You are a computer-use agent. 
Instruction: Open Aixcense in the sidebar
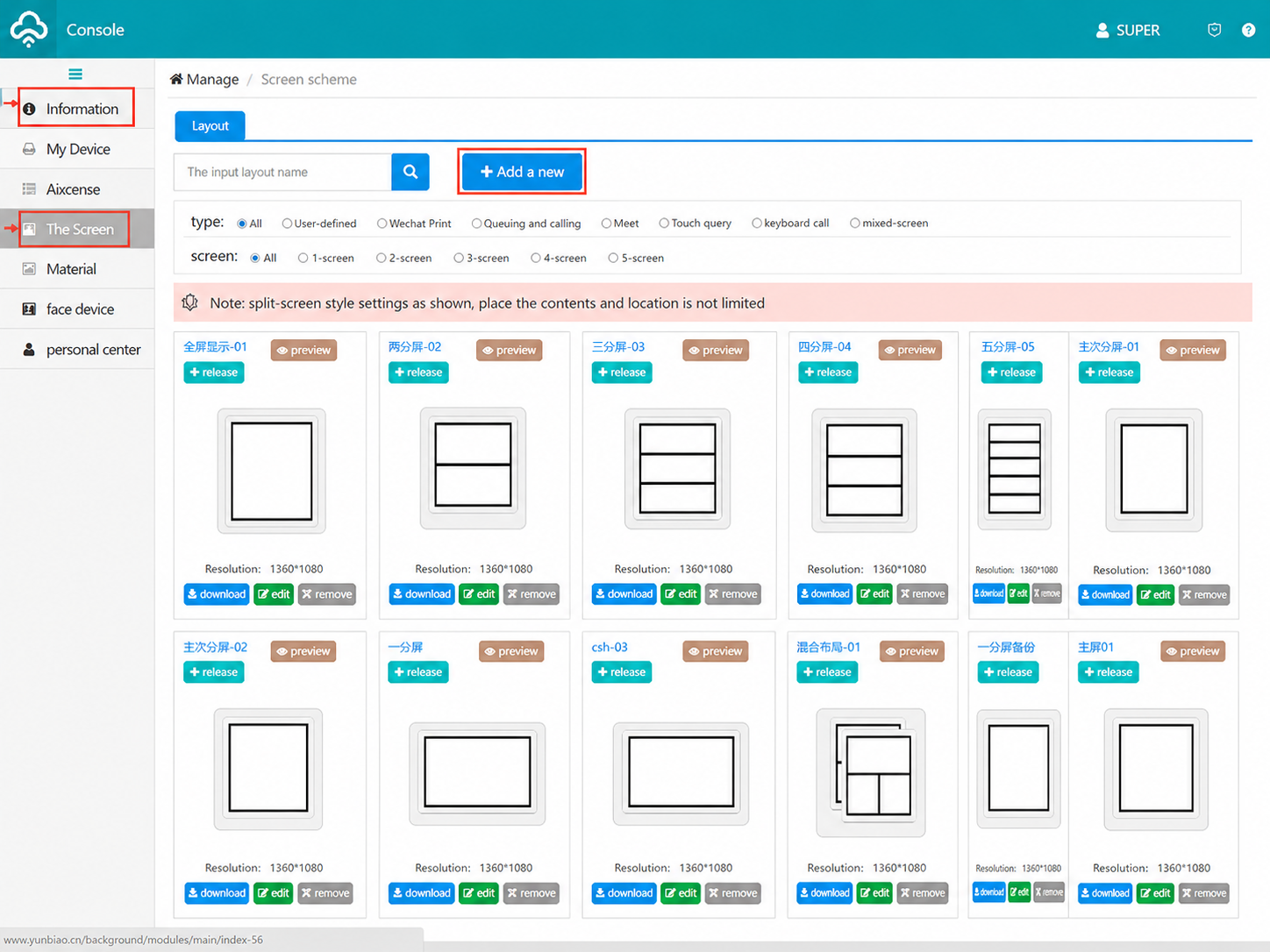77,189
